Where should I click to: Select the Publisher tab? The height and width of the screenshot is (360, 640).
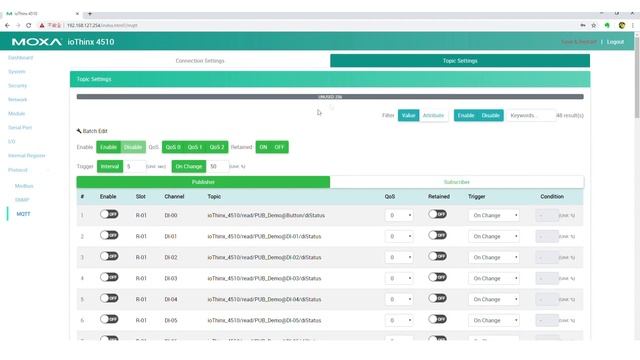(203, 182)
